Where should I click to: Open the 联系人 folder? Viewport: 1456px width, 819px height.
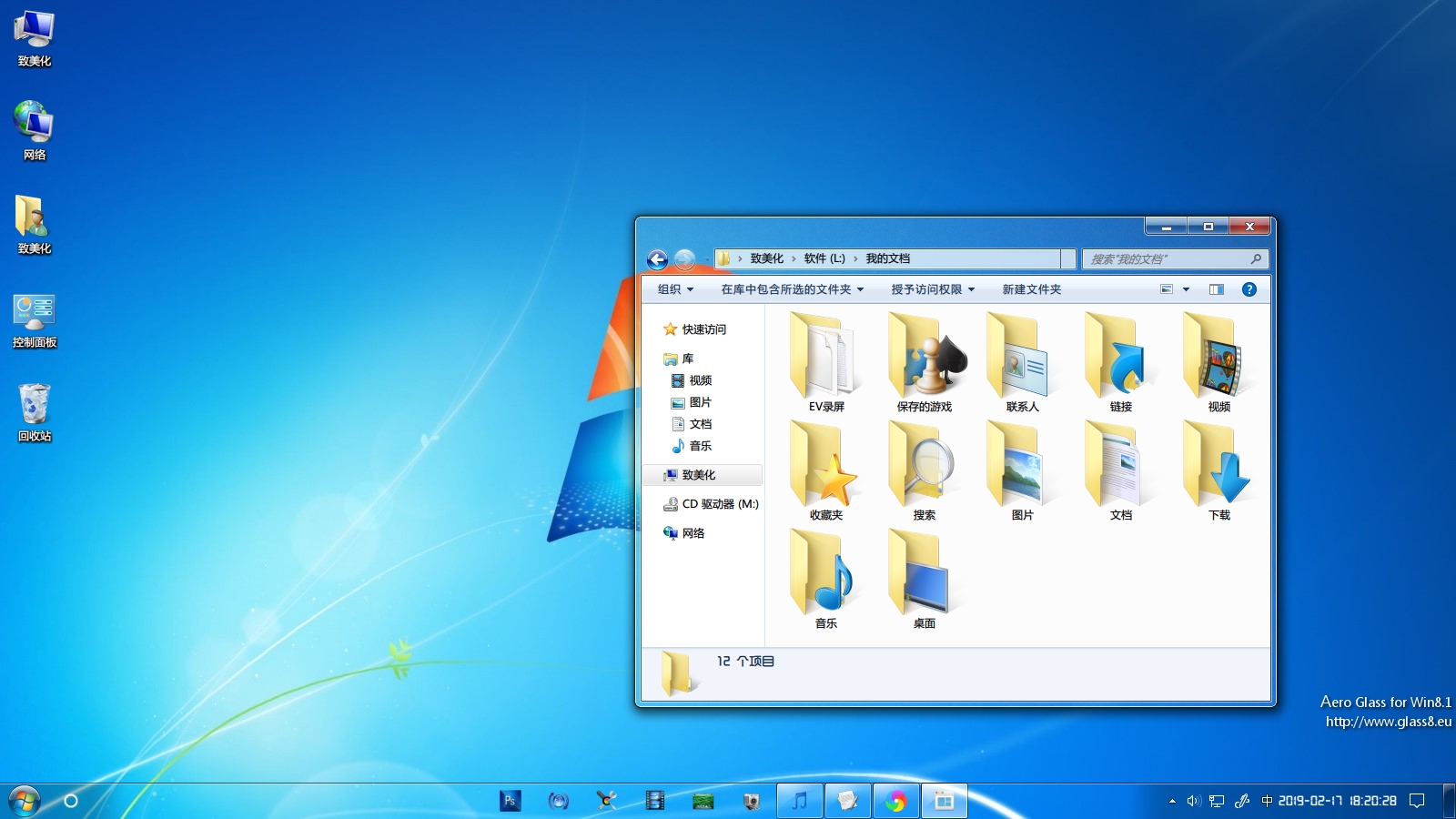click(x=1020, y=359)
